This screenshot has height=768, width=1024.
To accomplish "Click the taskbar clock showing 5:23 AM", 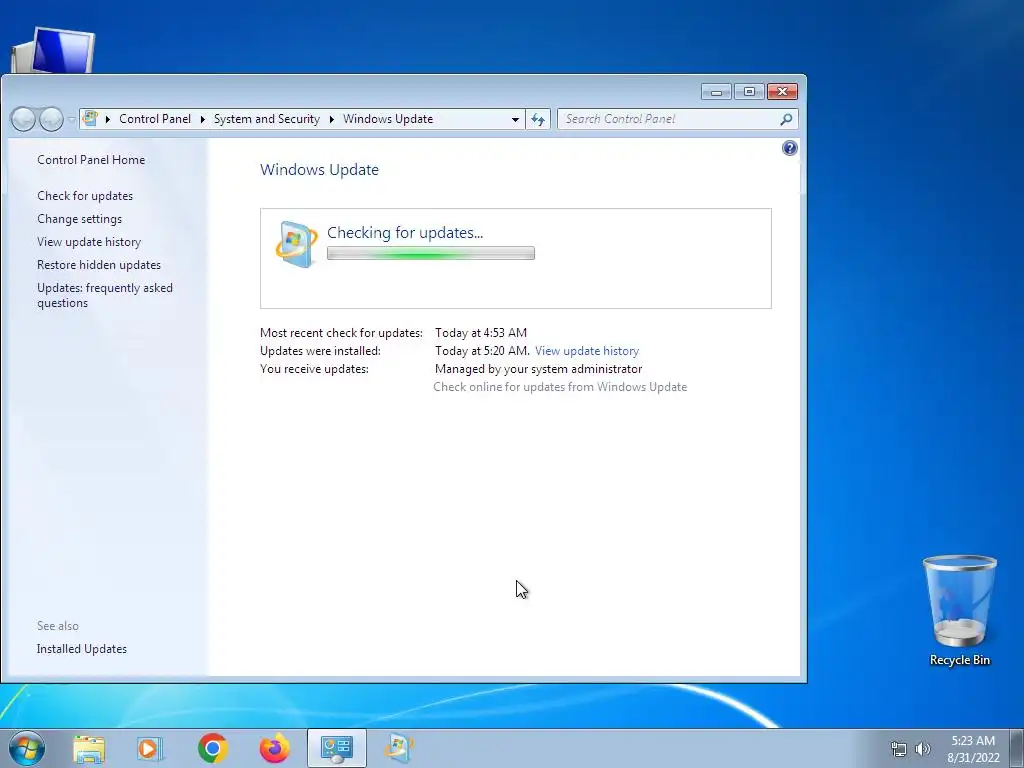I will (x=973, y=749).
